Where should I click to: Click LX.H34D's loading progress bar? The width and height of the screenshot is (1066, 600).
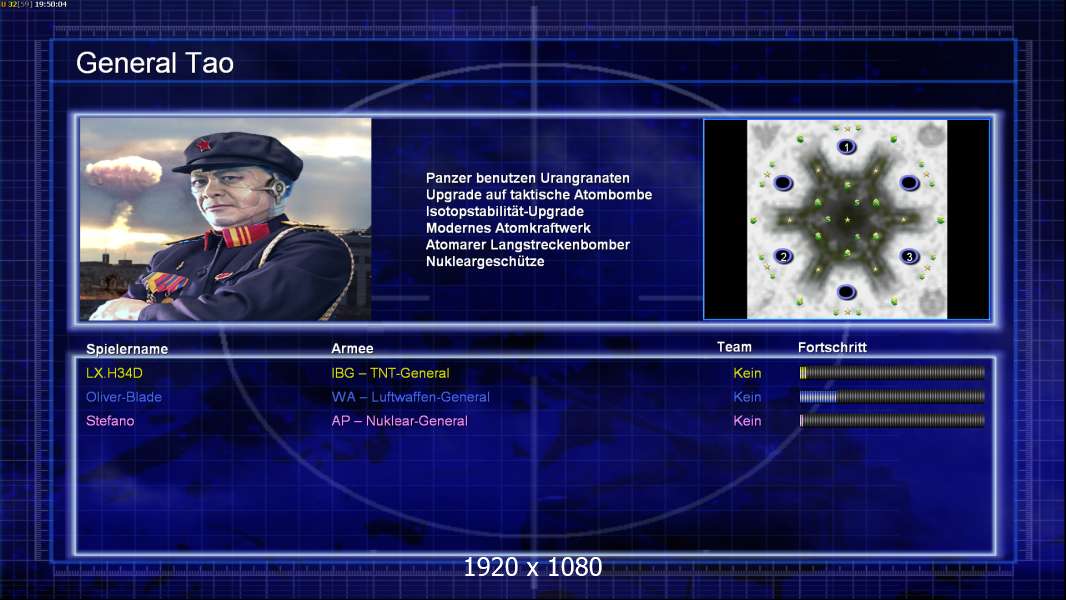pyautogui.click(x=892, y=372)
